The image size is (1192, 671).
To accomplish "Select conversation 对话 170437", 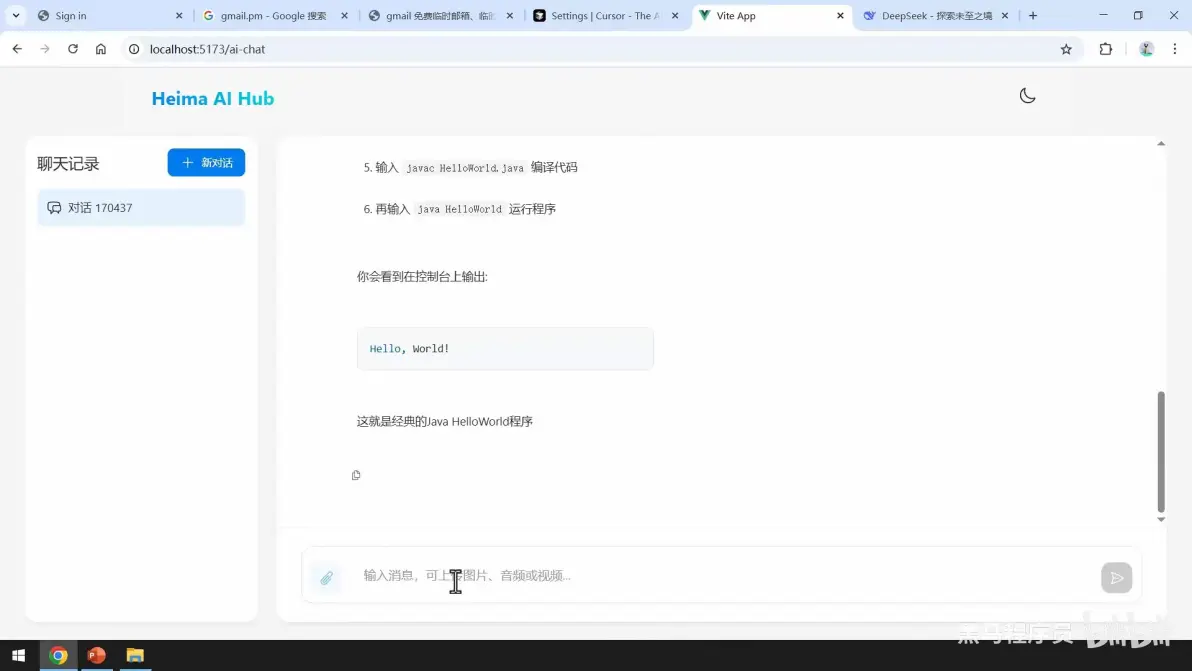I will click(140, 207).
